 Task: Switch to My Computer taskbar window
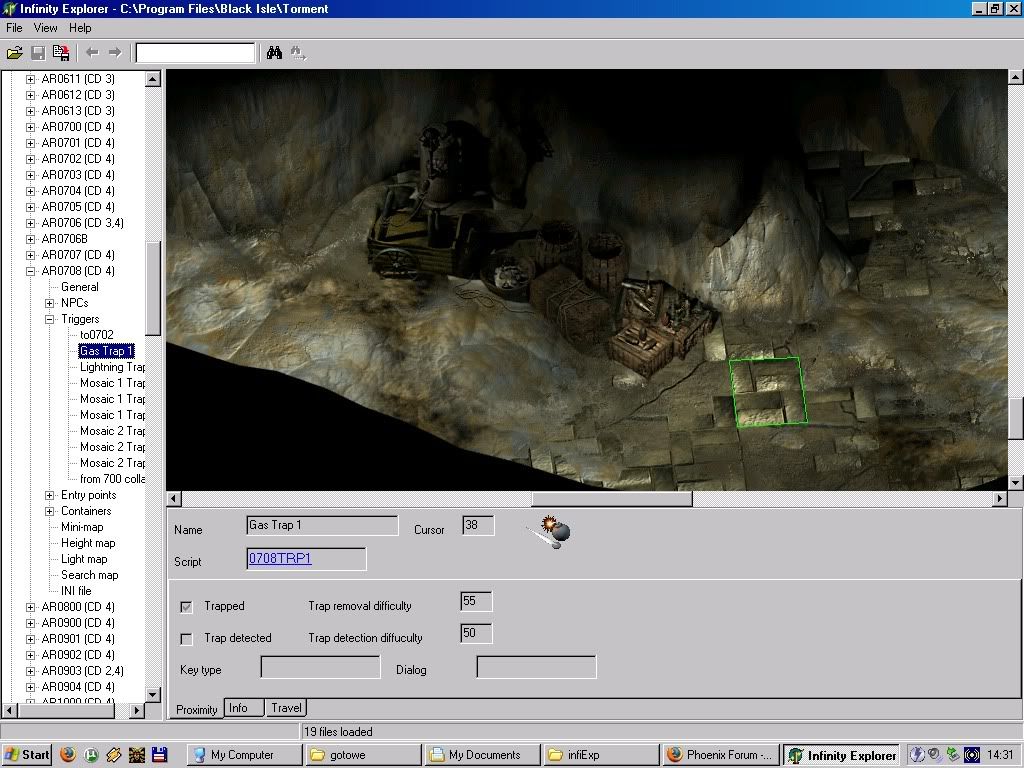click(245, 755)
